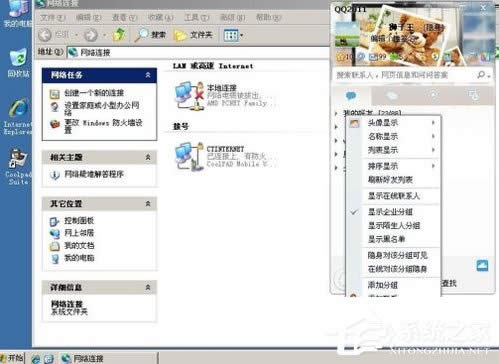
Task: Click the QQ search contacts field
Action: click(405, 75)
